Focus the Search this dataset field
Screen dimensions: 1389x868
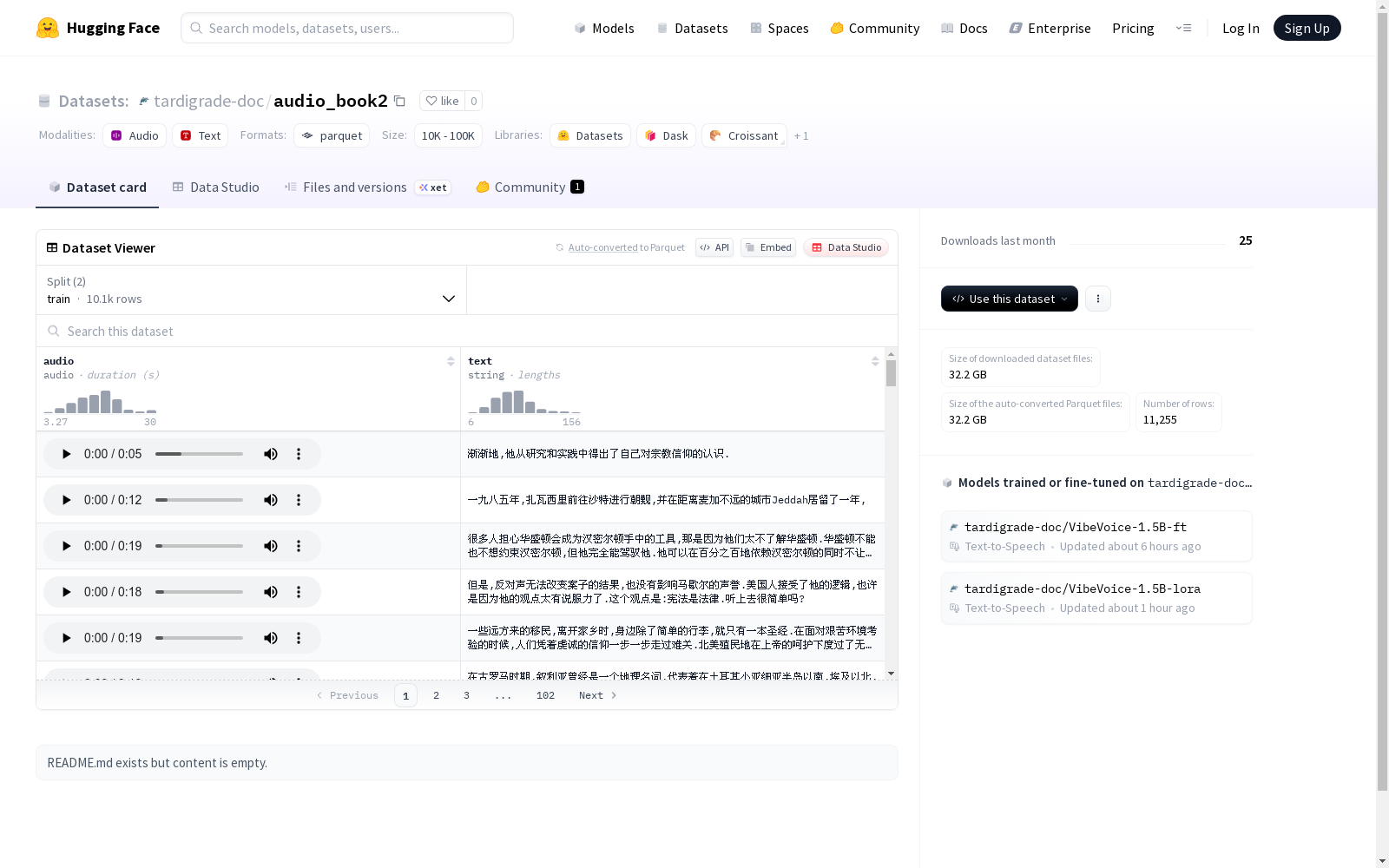[467, 332]
